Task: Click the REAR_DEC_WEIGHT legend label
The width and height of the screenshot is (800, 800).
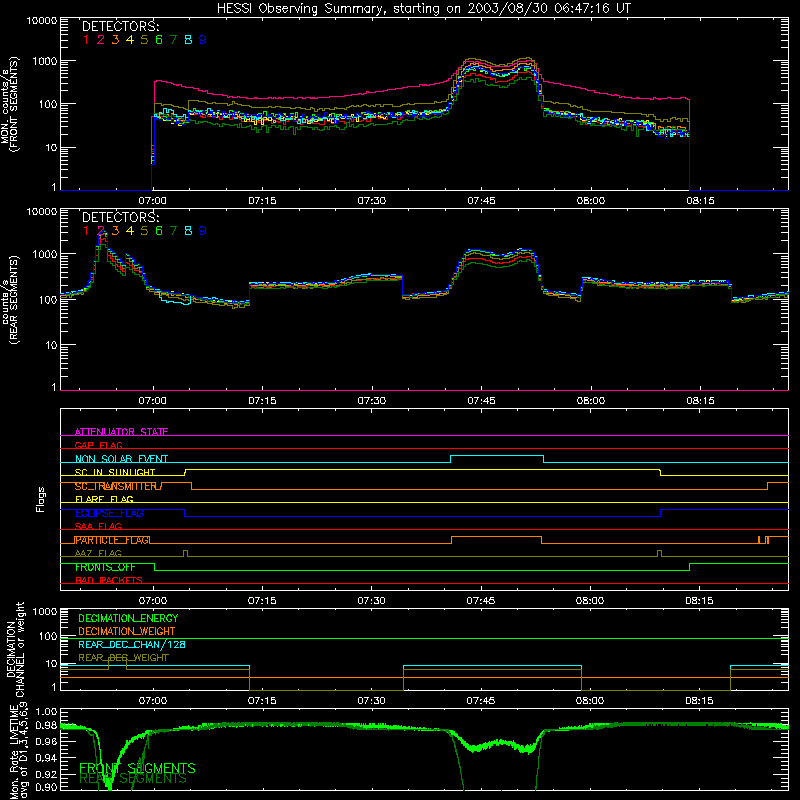Action: tap(123, 658)
